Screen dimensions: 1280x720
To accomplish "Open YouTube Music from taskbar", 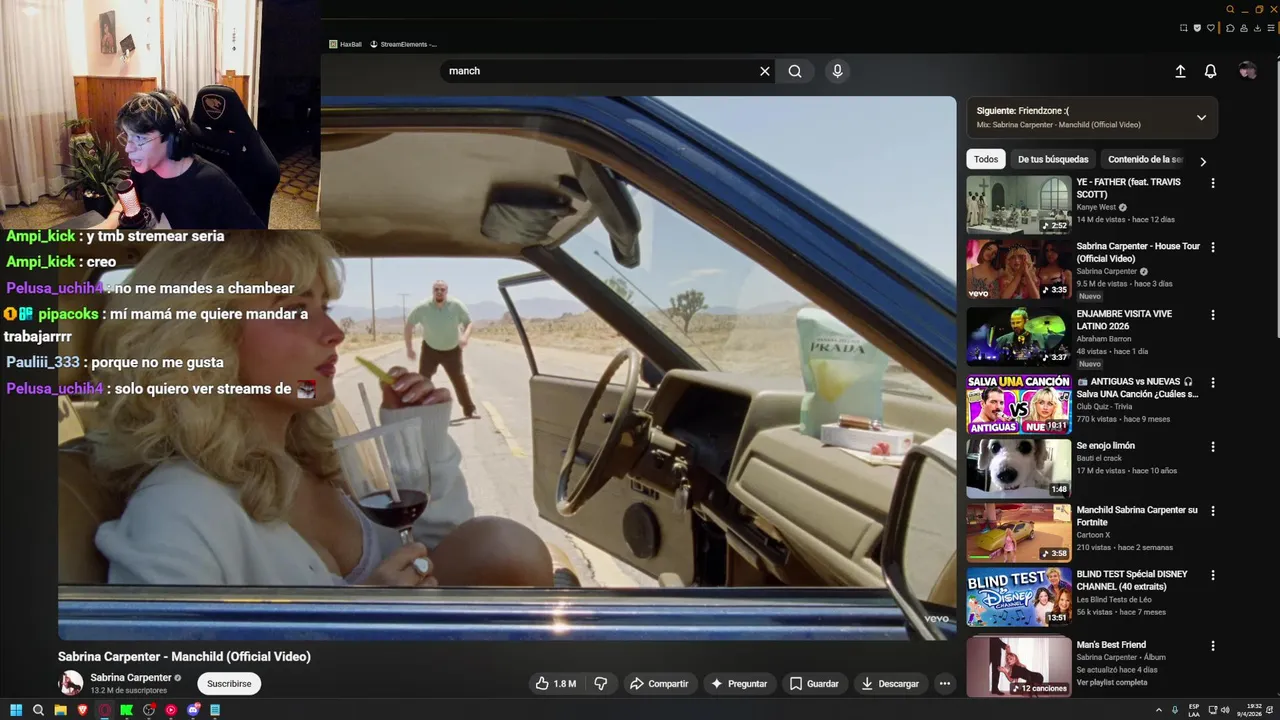I will pos(171,710).
